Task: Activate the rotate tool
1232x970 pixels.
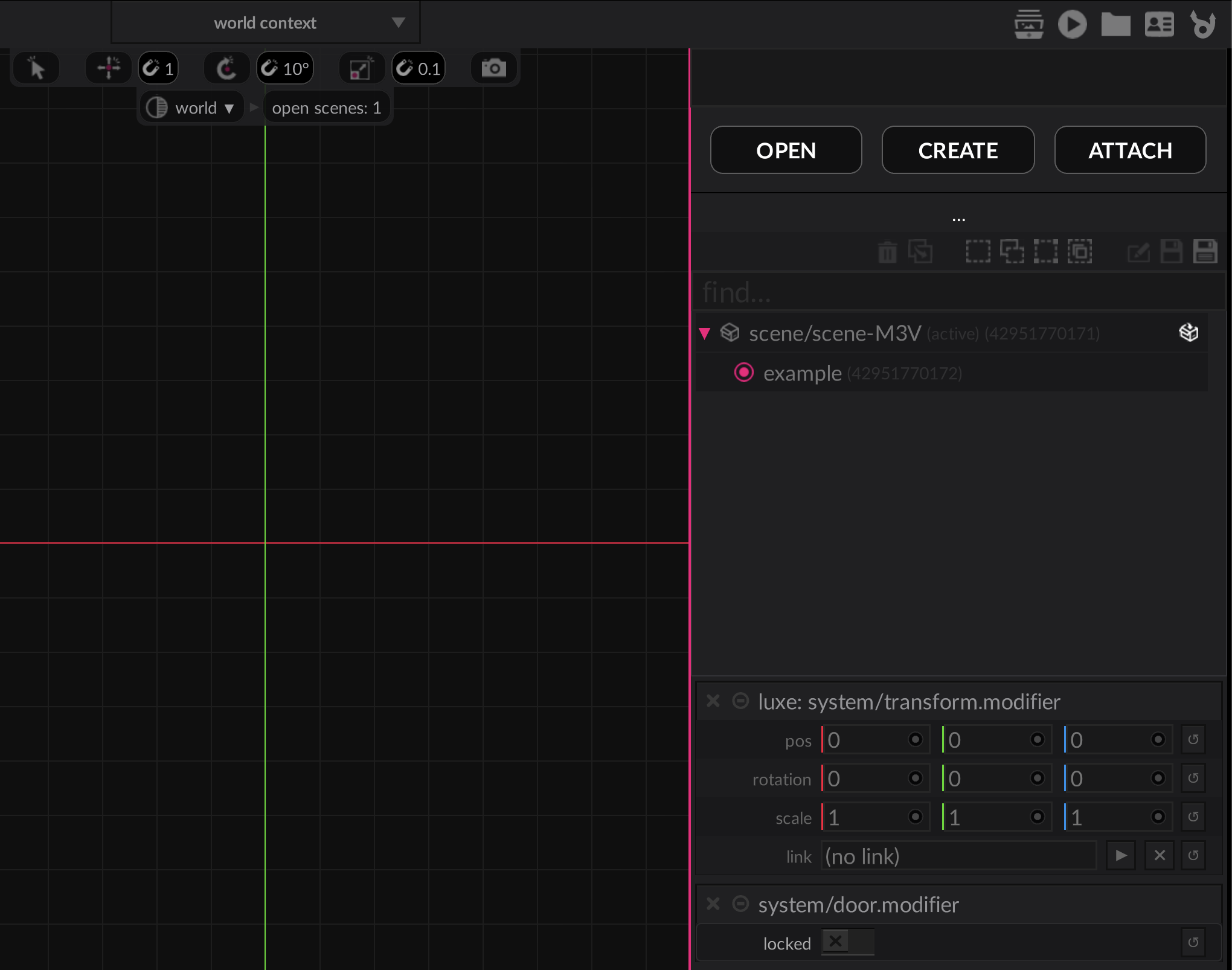Action: coord(226,68)
